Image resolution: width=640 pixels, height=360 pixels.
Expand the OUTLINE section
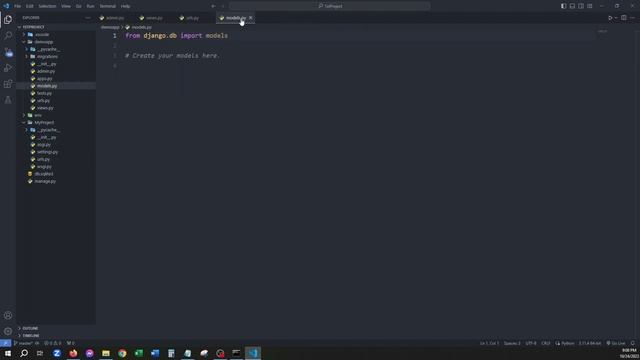(30, 328)
